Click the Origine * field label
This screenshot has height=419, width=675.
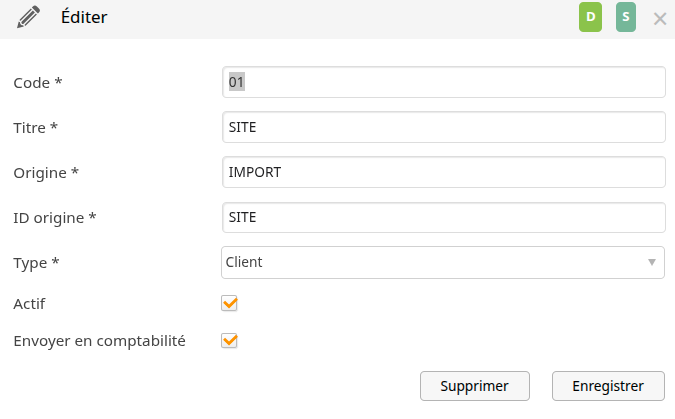[46, 173]
